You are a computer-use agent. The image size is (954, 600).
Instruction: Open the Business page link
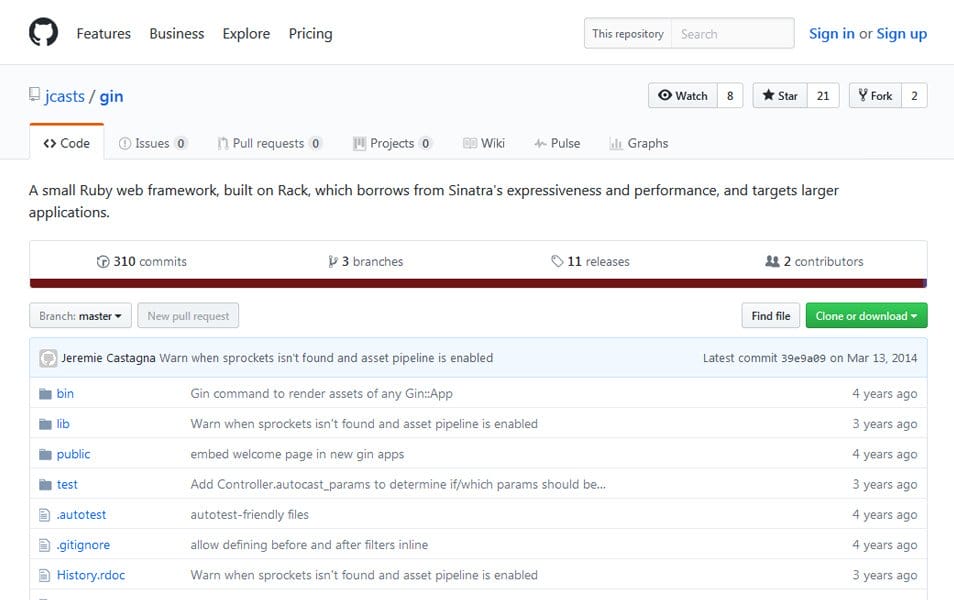click(176, 33)
